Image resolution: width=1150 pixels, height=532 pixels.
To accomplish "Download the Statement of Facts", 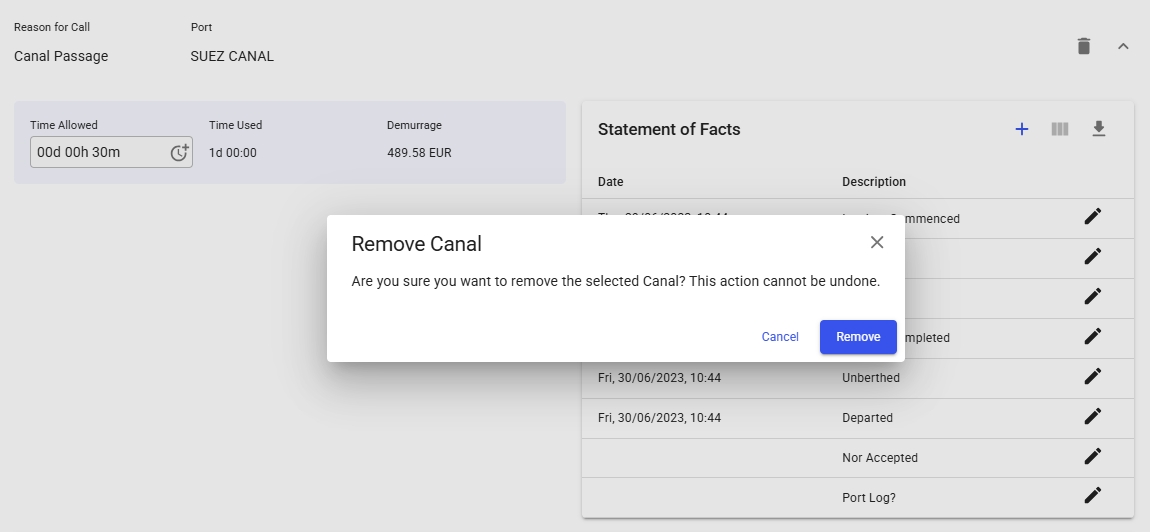I will [1098, 129].
